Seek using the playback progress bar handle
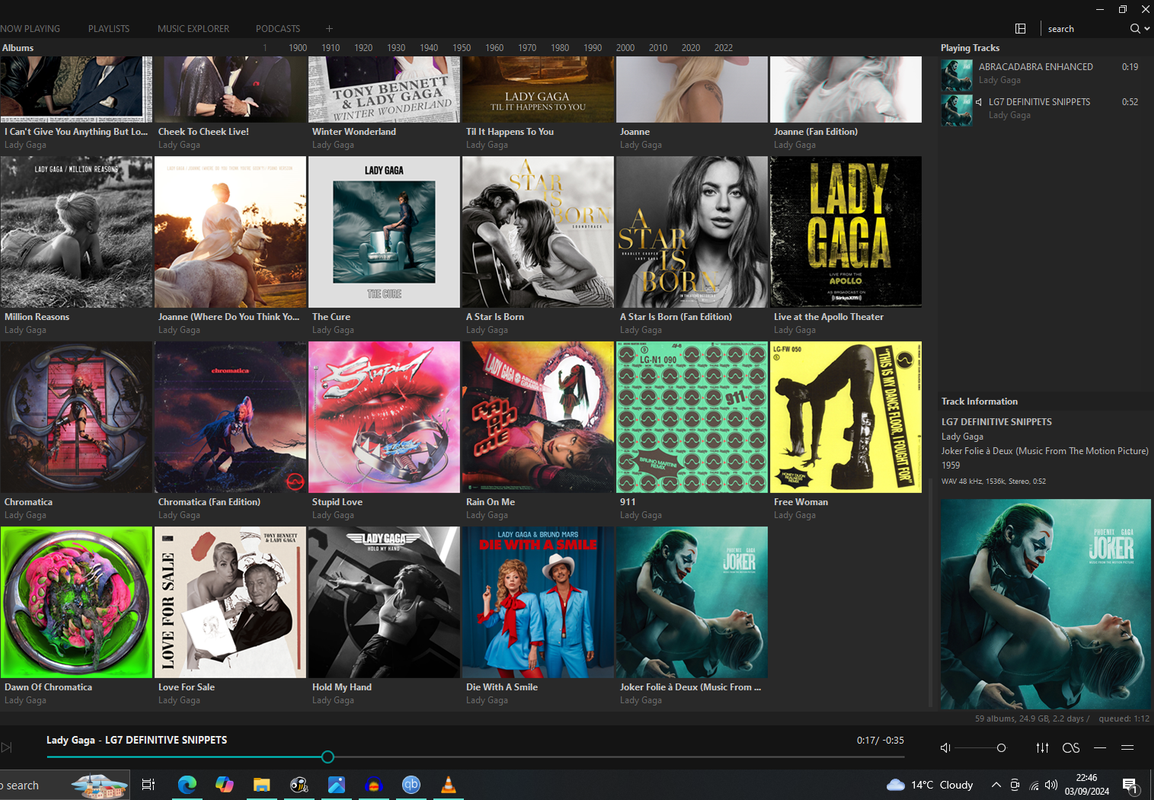The height and width of the screenshot is (800, 1154). (328, 757)
